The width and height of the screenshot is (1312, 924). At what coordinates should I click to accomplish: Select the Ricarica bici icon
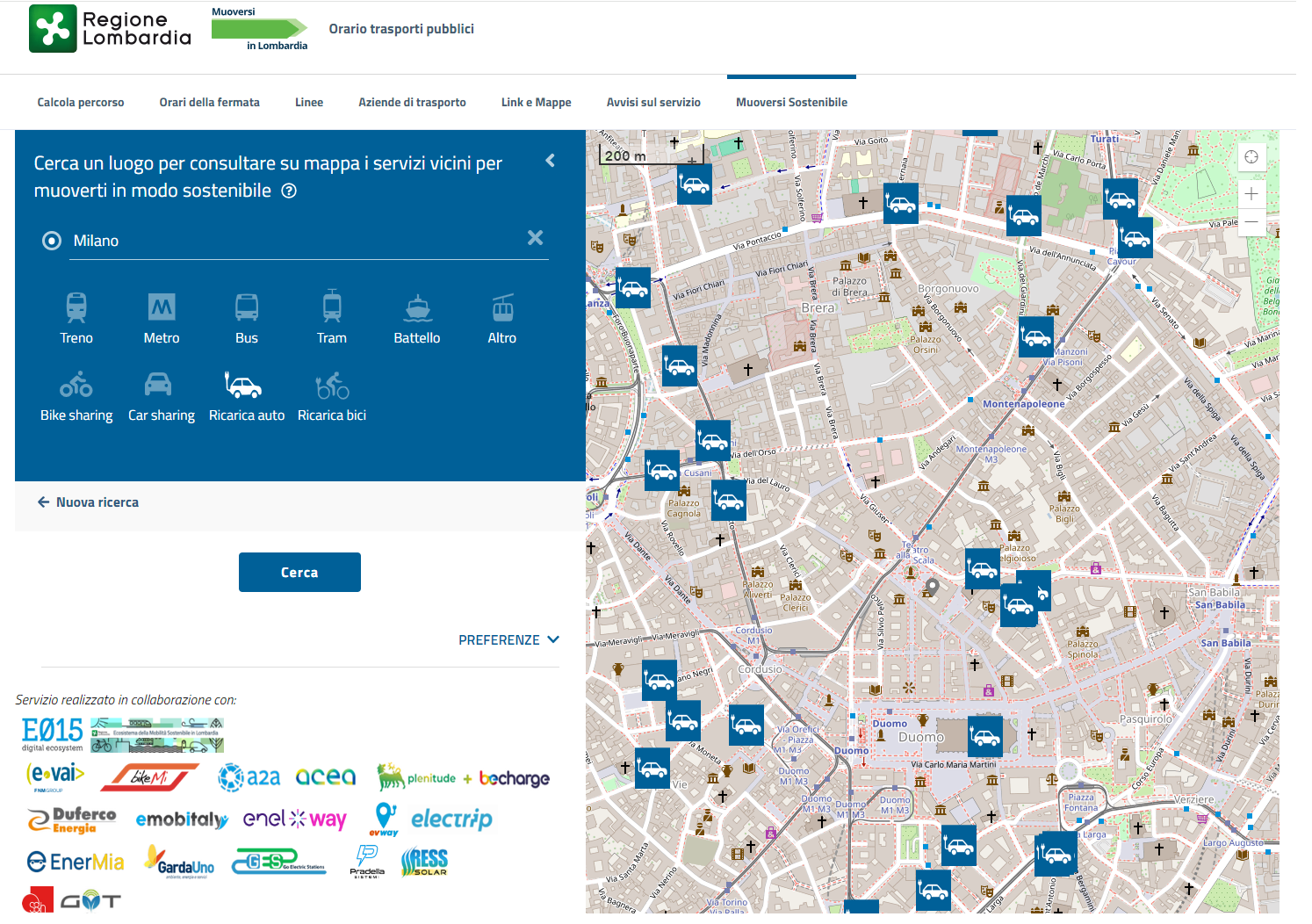(332, 386)
